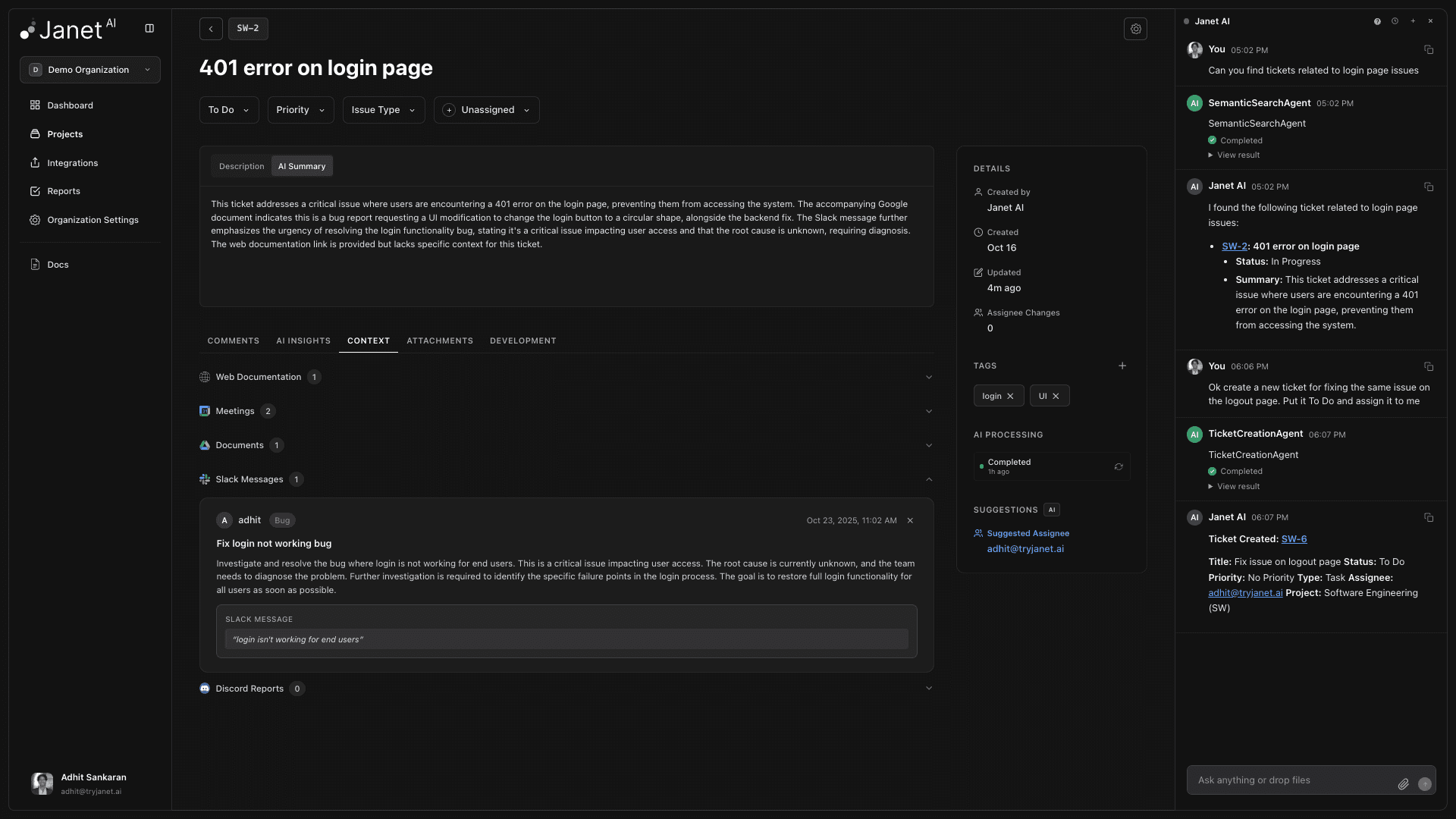Viewport: 1456px width, 819px height.
Task: Remove the UI tag
Action: click(1056, 396)
